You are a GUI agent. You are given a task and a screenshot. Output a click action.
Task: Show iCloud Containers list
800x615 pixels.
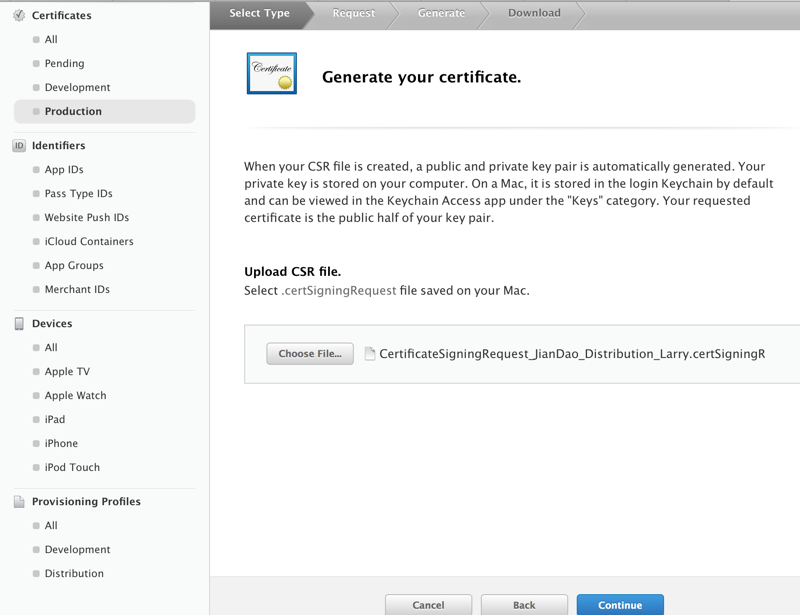click(x=89, y=242)
